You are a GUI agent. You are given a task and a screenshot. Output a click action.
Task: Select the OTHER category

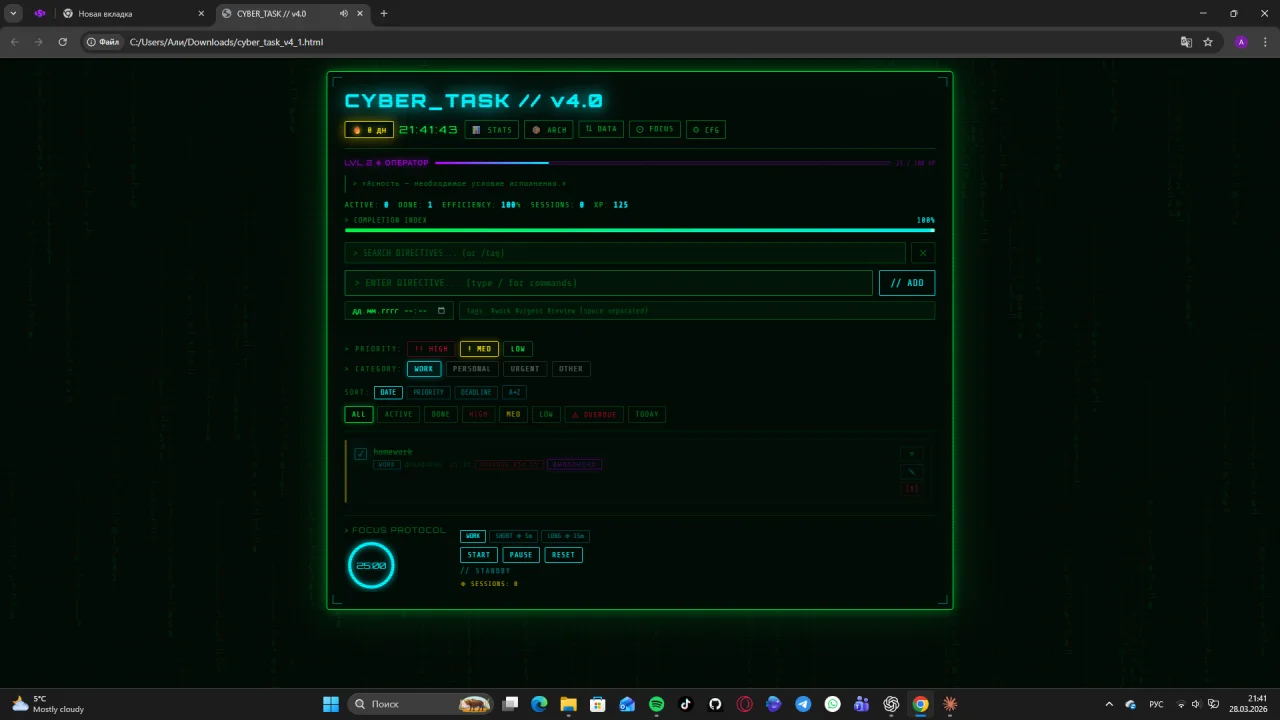click(571, 369)
